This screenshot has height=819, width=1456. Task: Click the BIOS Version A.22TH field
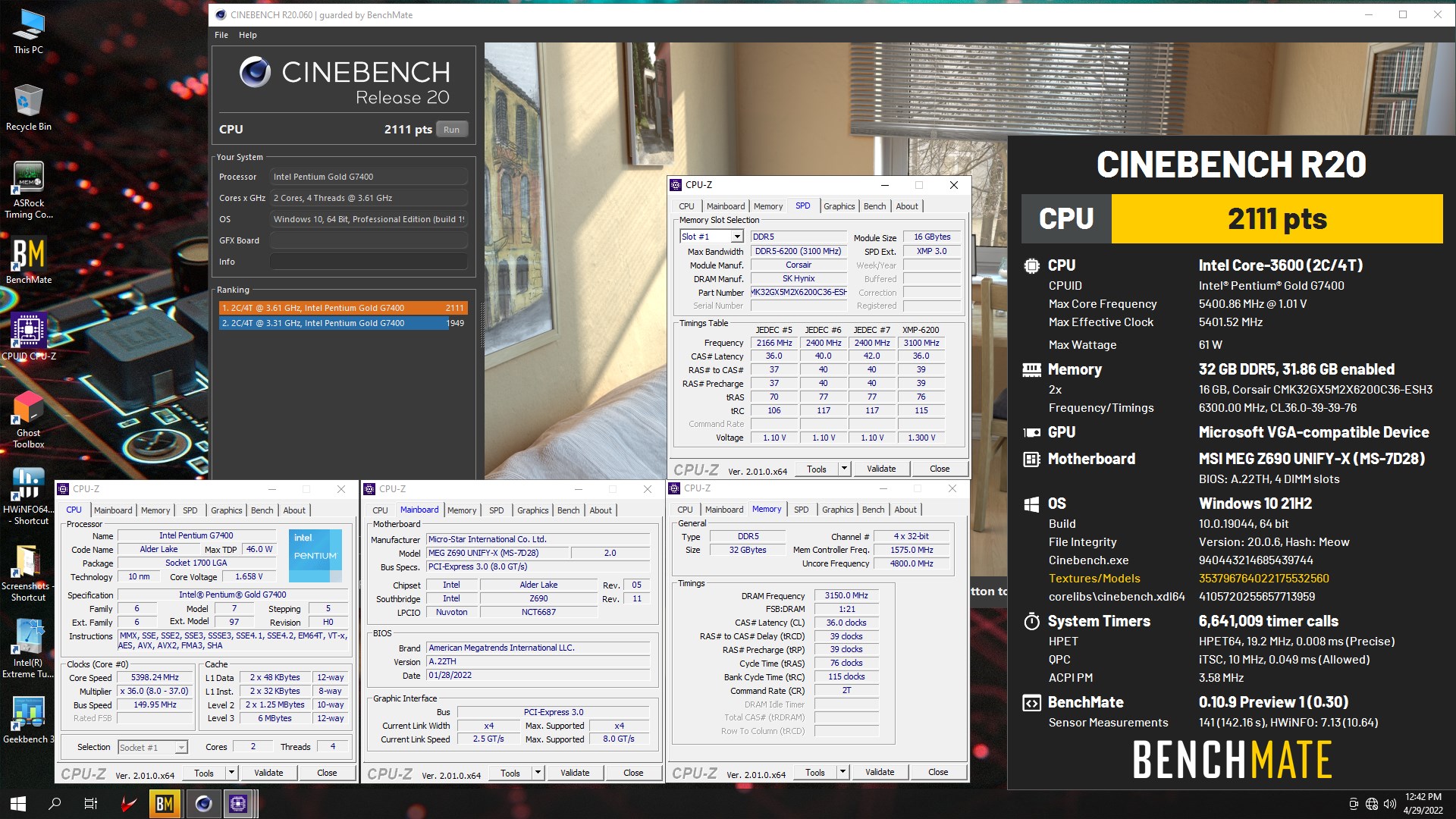(x=538, y=662)
